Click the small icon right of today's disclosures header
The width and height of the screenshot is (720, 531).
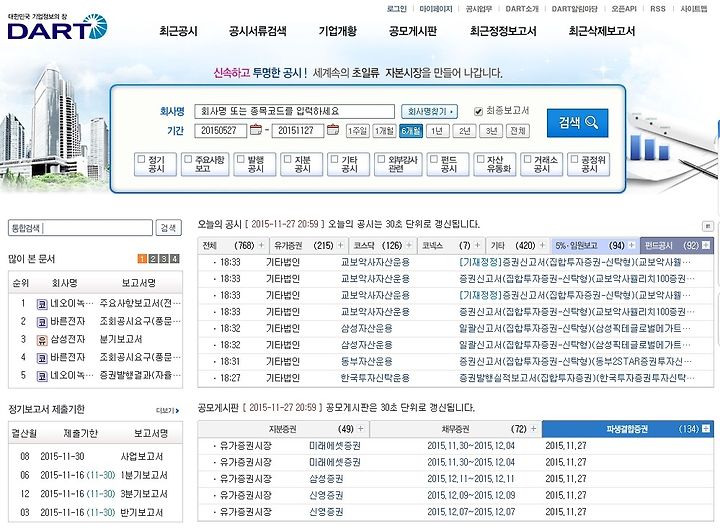708,226
